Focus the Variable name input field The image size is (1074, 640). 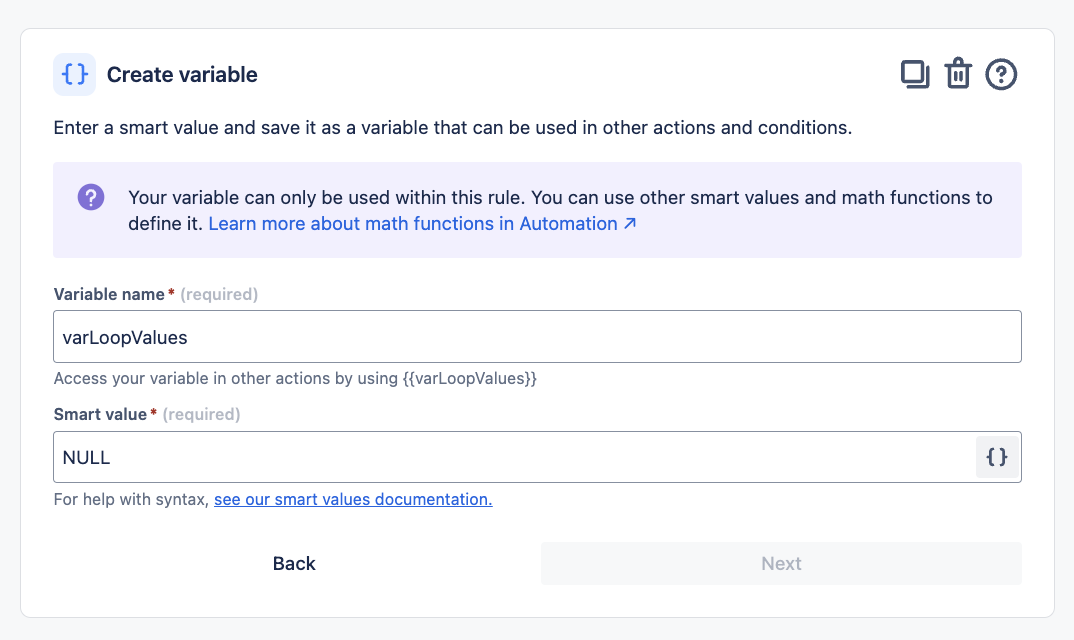(537, 337)
